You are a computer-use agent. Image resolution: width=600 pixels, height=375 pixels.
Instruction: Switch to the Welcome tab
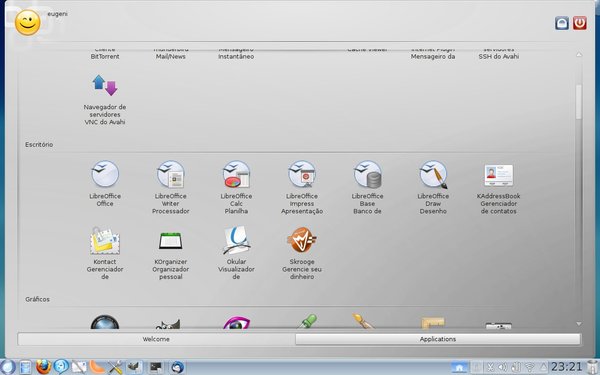click(156, 339)
